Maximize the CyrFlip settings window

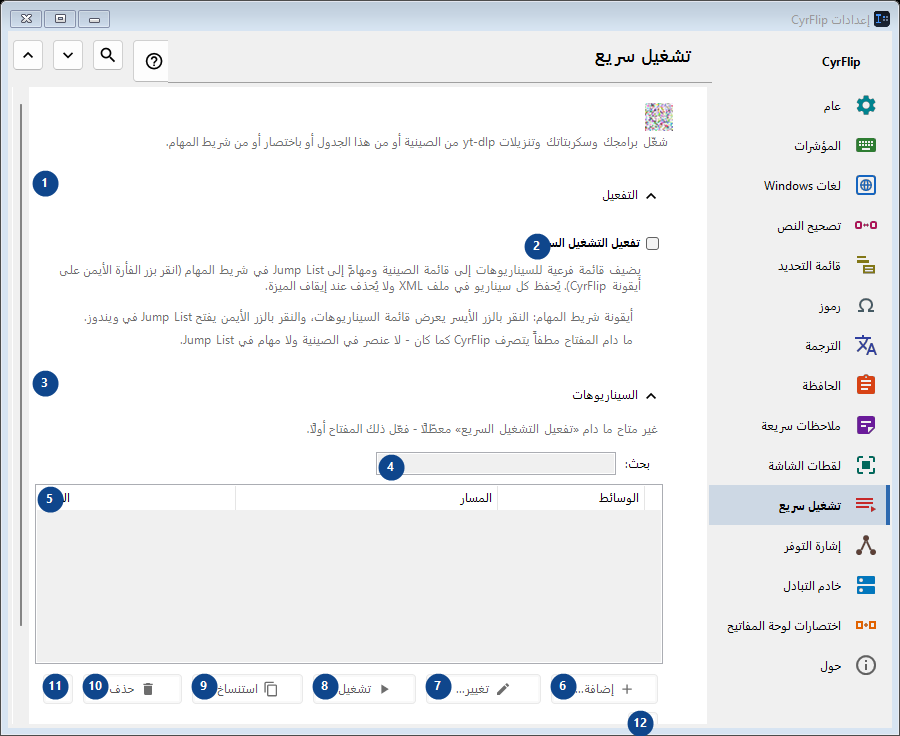(x=60, y=19)
